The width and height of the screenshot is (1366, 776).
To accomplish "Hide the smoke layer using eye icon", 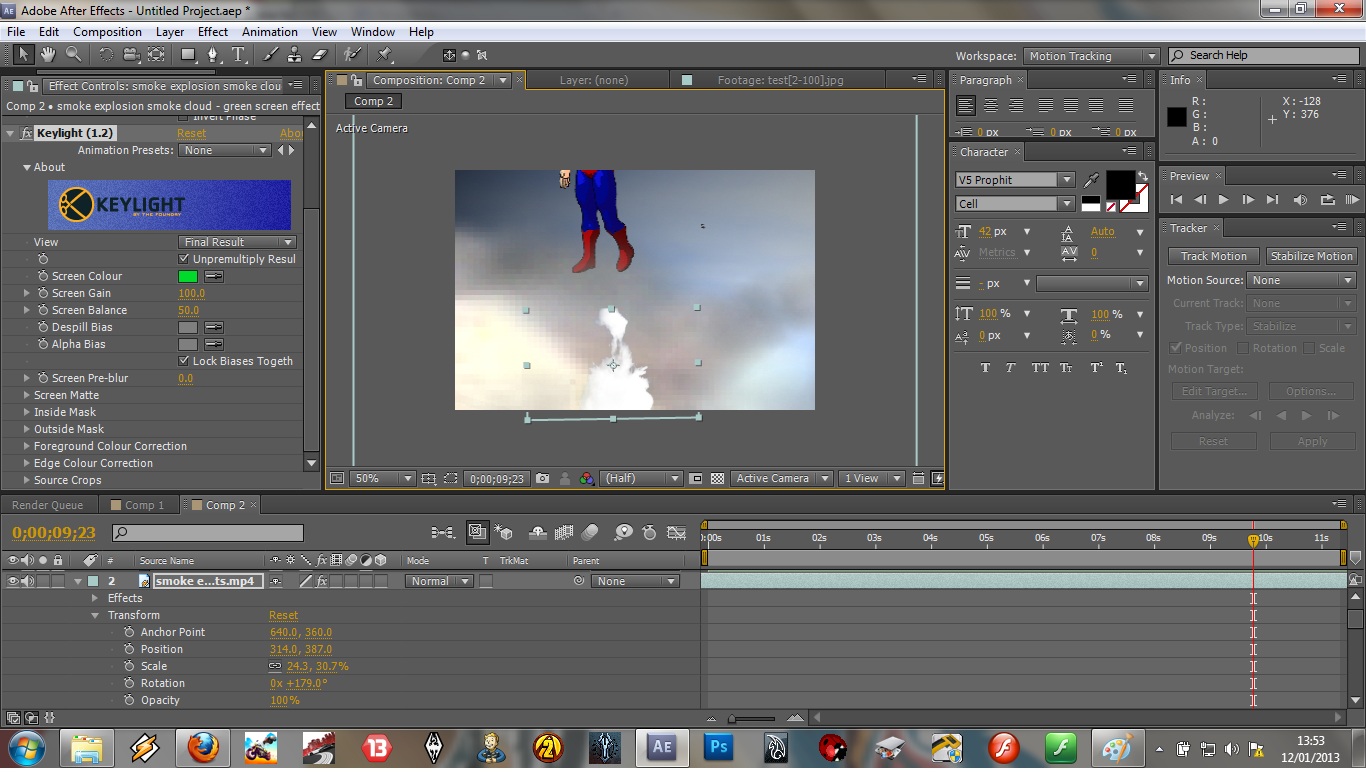I will point(13,581).
